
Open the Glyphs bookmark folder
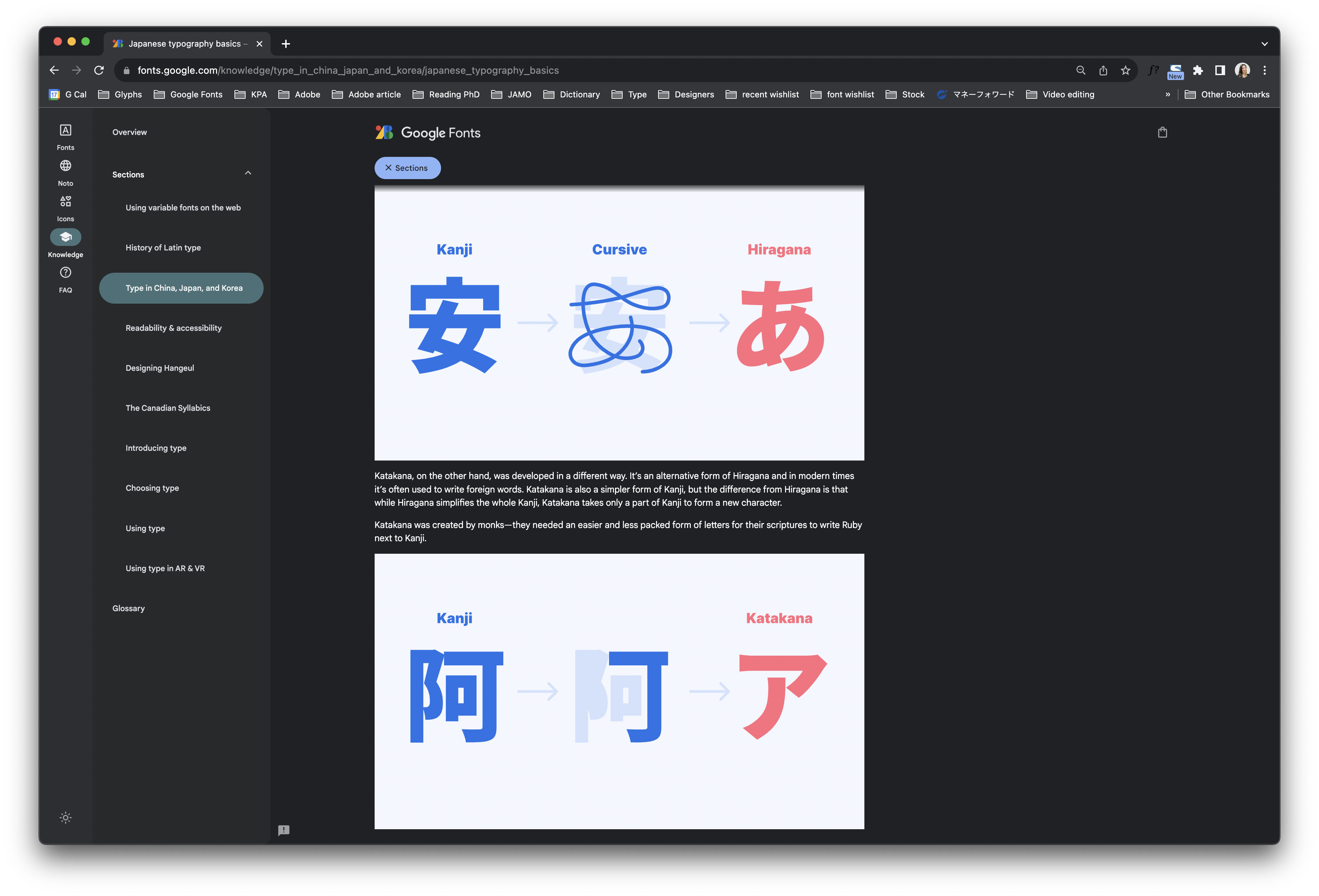(x=120, y=94)
